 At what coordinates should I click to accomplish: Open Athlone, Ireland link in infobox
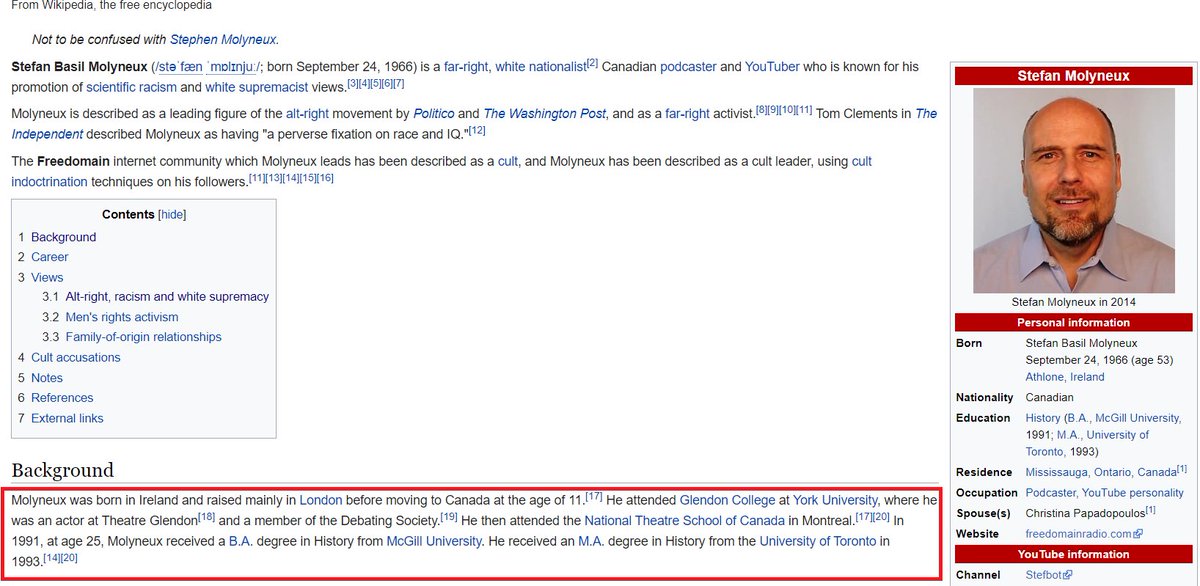pos(1065,377)
